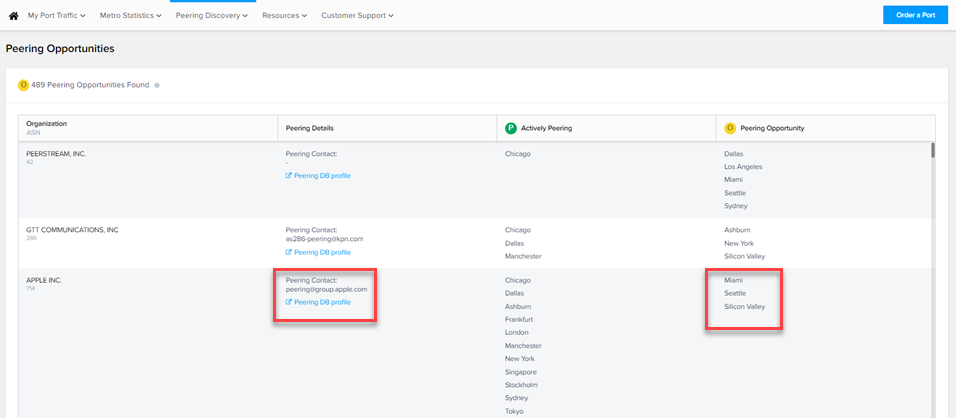Click external-link icon on PEERSTREAM Peering DB profile

pyautogui.click(x=289, y=175)
